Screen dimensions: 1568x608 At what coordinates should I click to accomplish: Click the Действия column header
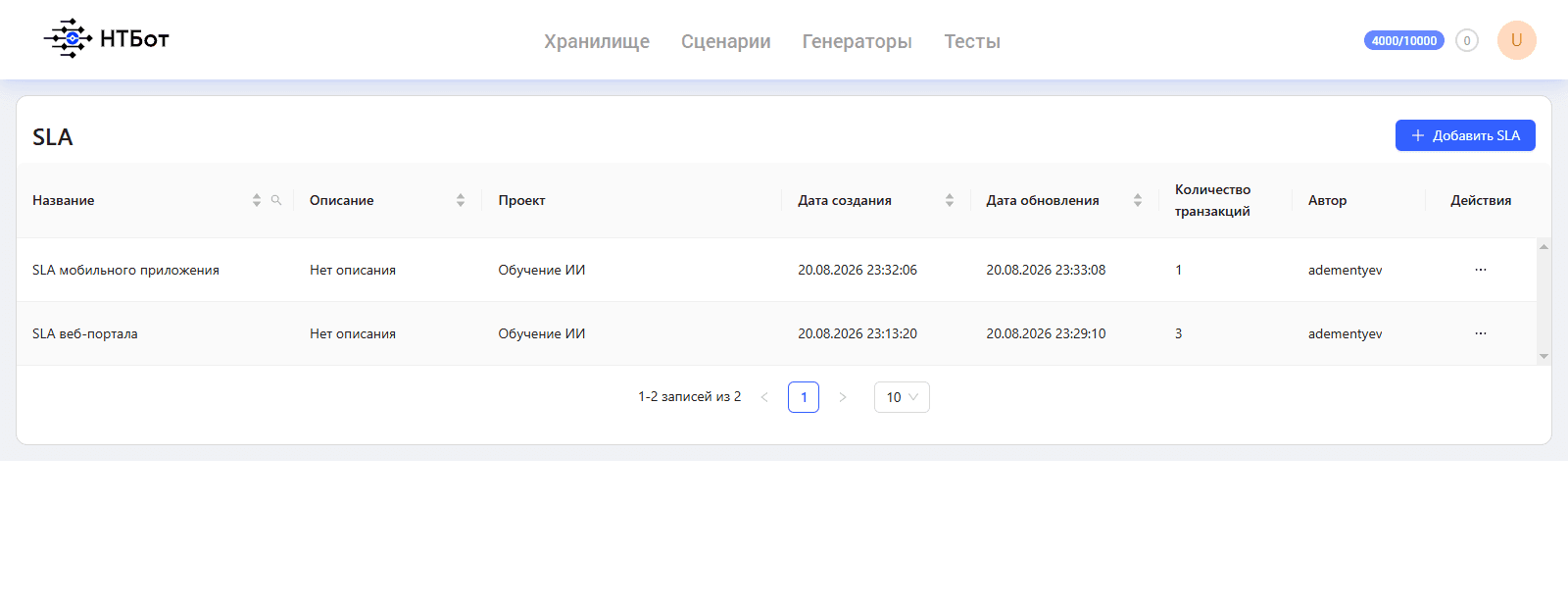point(1481,200)
